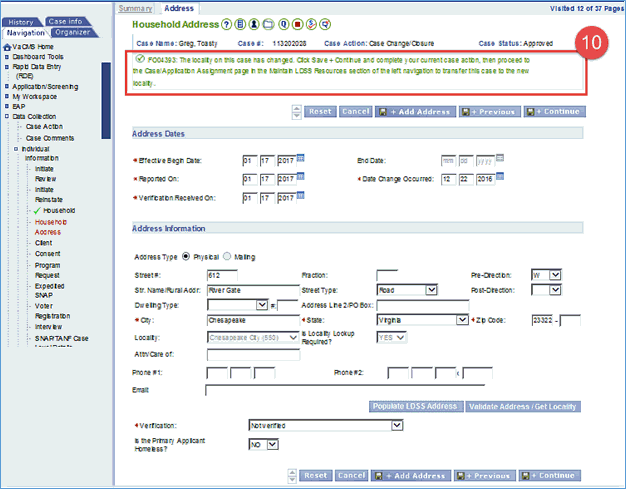Click Street # field containing 612
The height and width of the screenshot is (489, 626).
click(x=222, y=275)
